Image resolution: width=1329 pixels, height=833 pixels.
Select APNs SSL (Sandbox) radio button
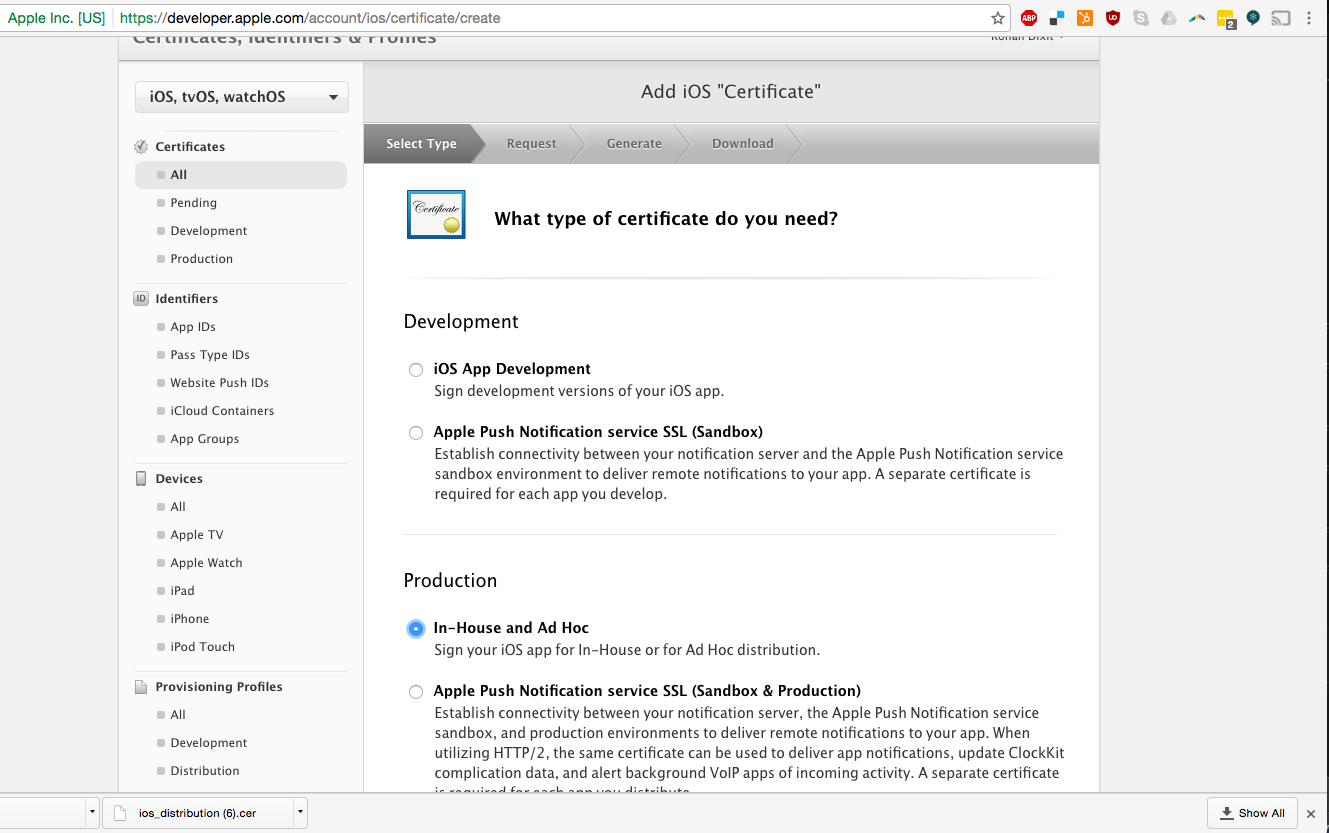point(416,433)
